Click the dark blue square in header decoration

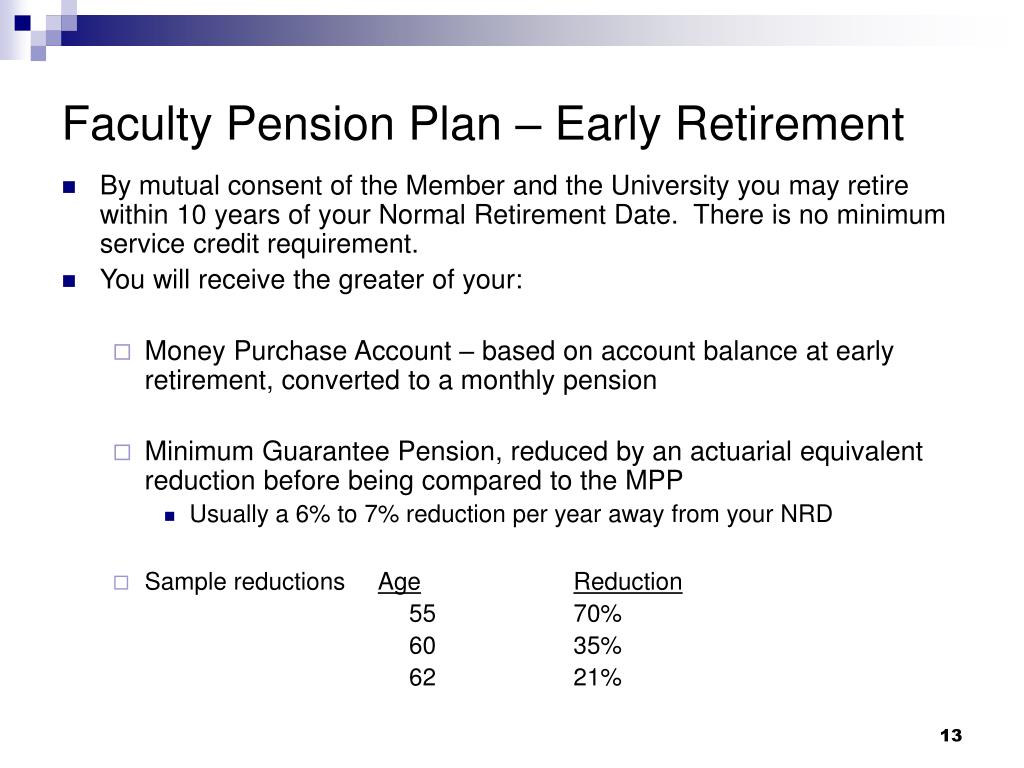(23, 23)
